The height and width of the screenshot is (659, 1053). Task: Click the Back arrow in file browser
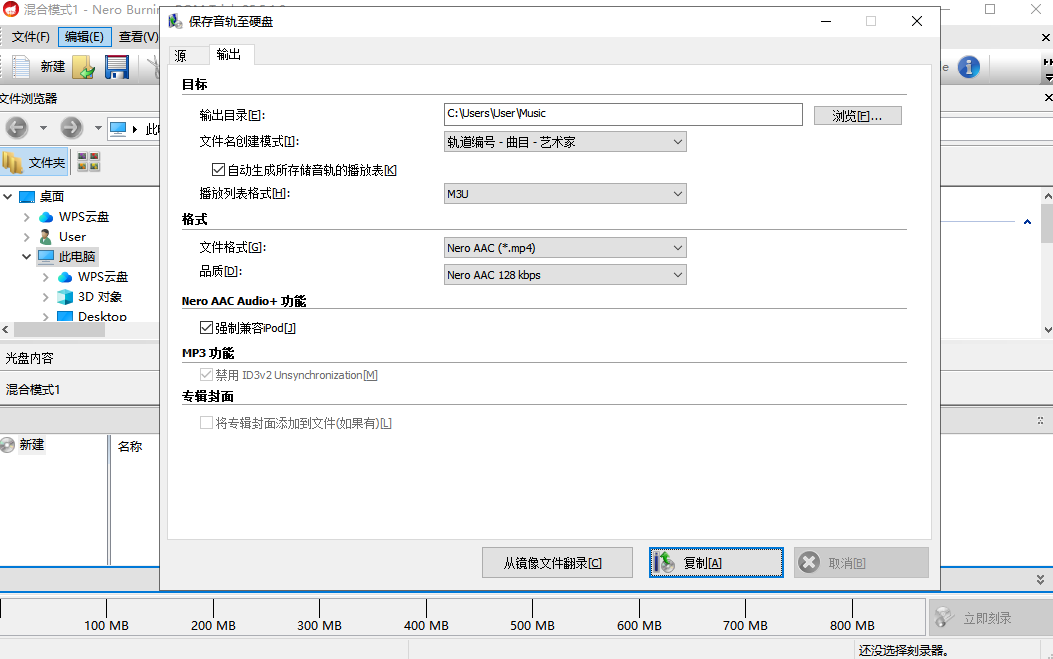17,128
